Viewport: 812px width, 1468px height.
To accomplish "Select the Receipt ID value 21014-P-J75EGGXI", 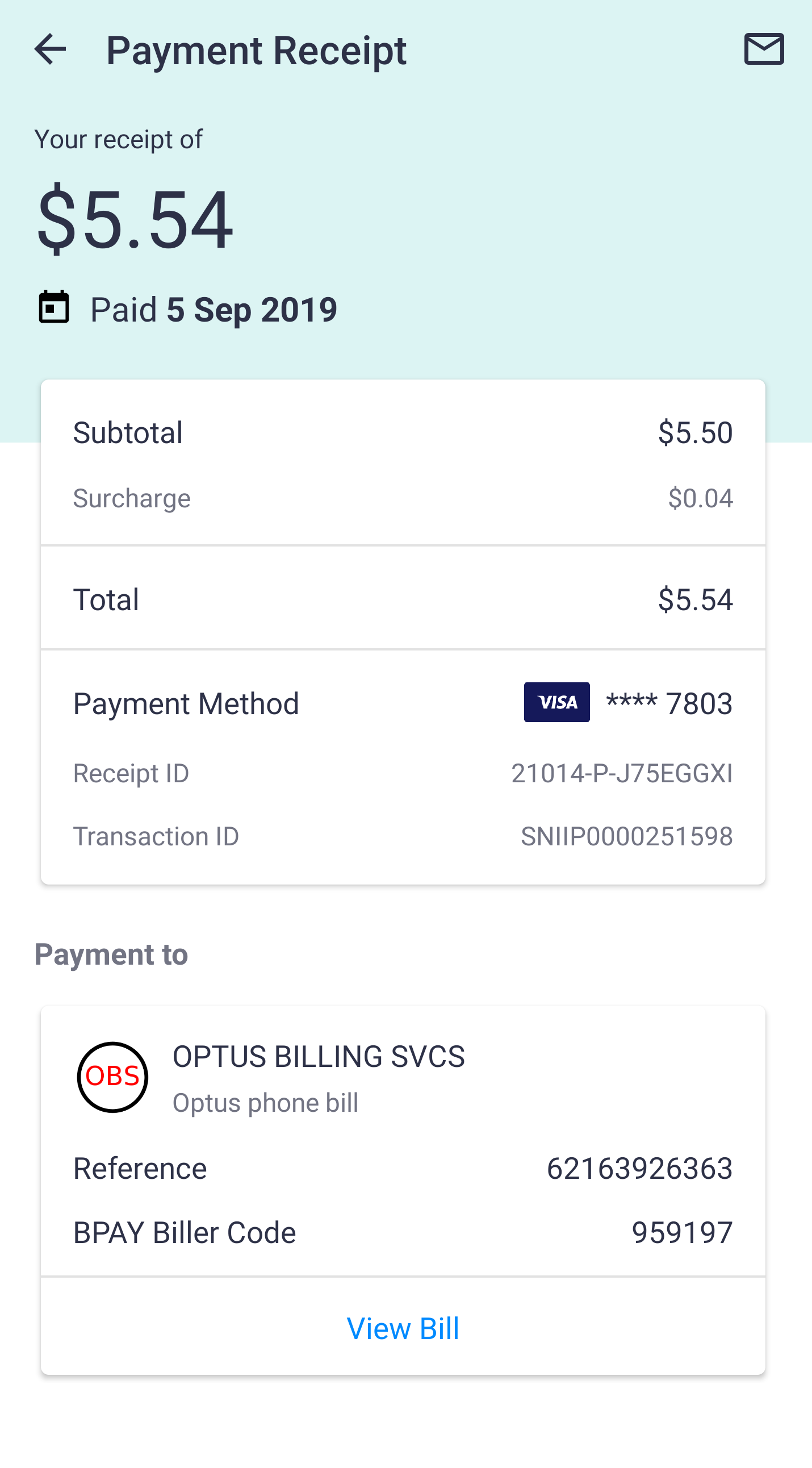I will pos(622,773).
